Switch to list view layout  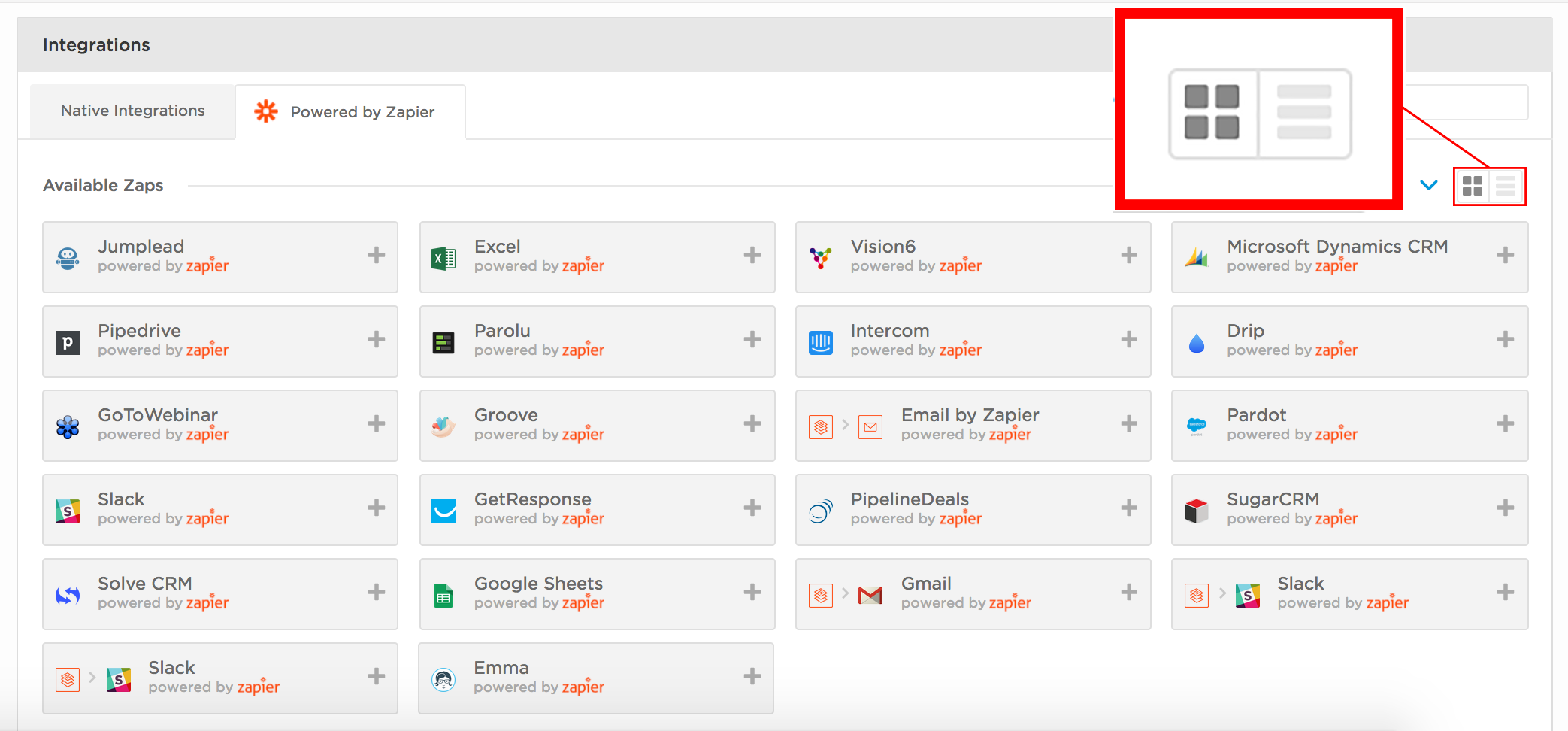pyautogui.click(x=1506, y=186)
